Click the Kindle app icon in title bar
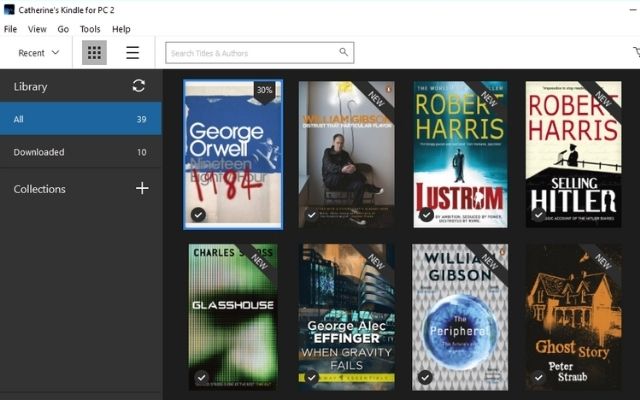Screen dimensions: 640x400 [x=9, y=10]
